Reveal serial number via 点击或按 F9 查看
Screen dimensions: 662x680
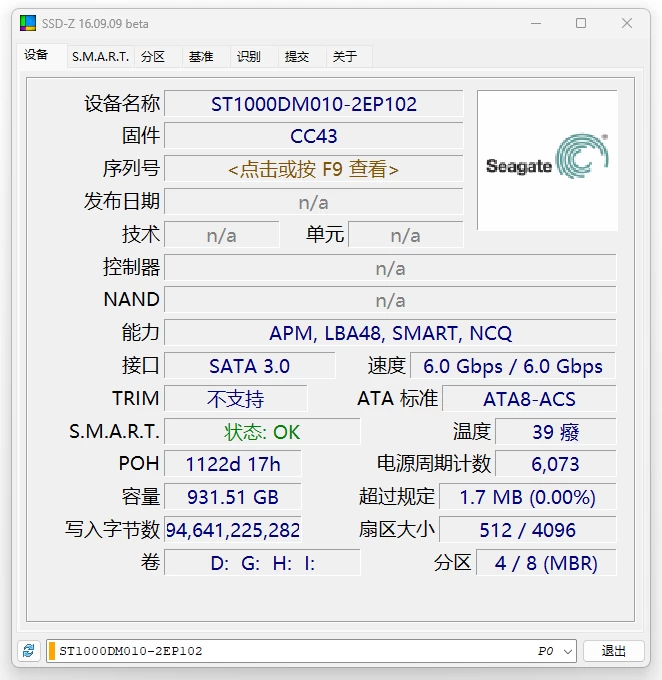313,169
